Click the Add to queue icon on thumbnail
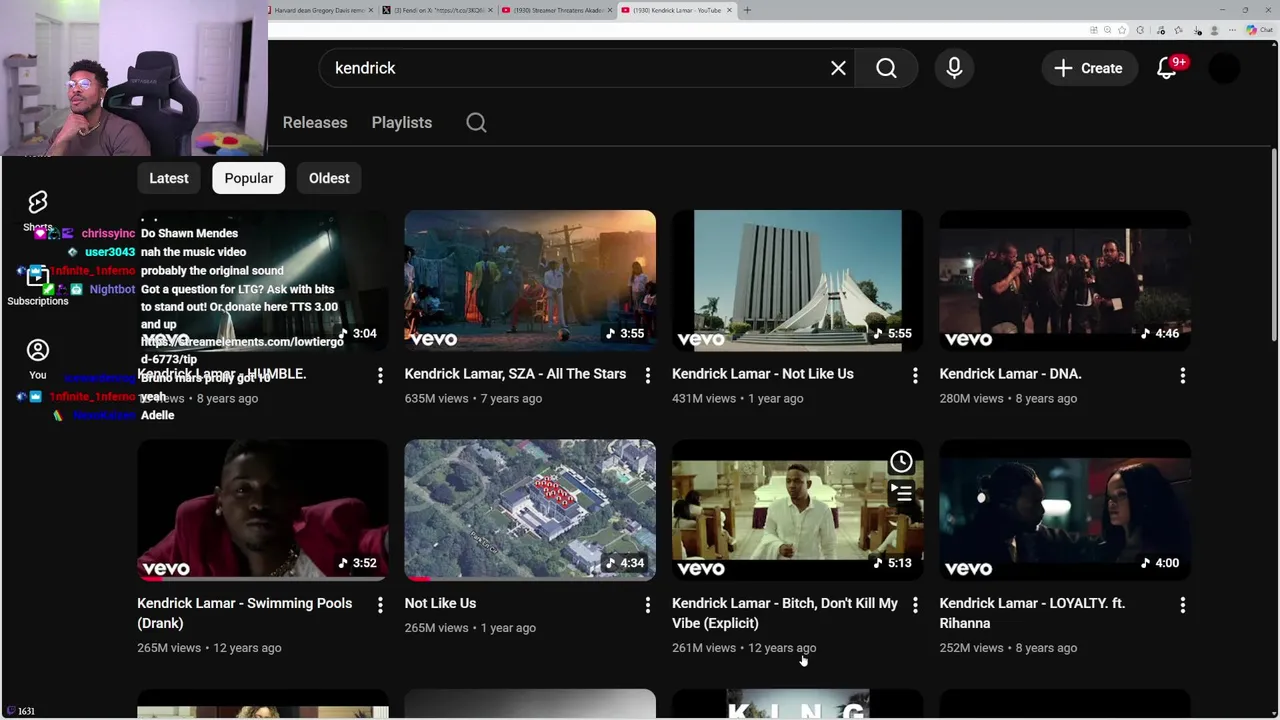Screen dimensions: 1280x720 (901, 493)
